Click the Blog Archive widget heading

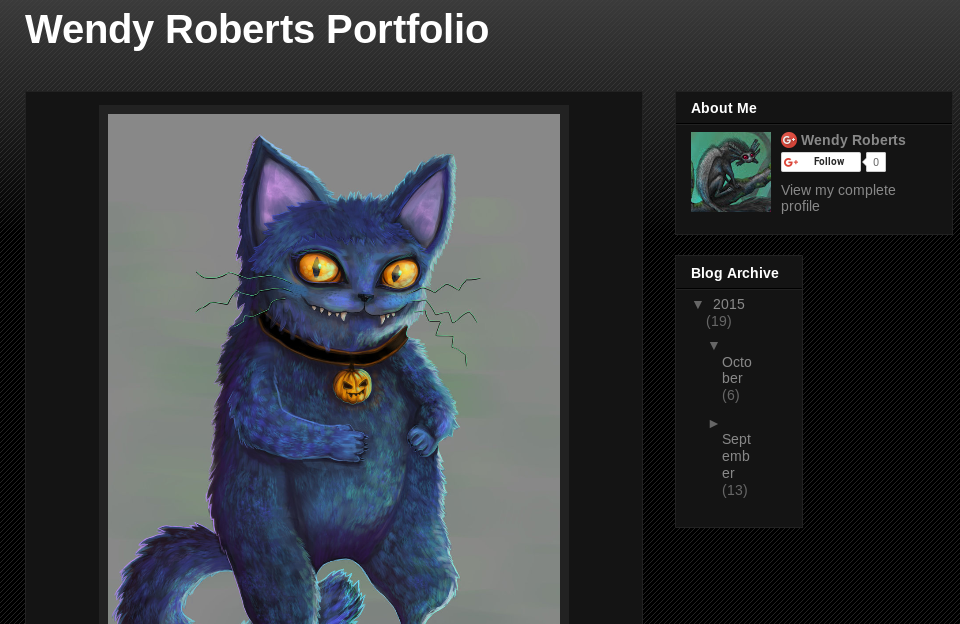pyautogui.click(x=734, y=273)
